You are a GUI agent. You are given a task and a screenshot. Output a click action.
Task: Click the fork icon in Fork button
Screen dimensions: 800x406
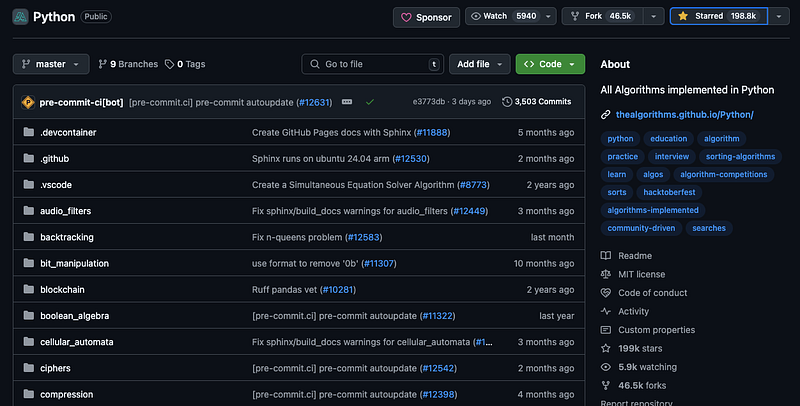(x=575, y=16)
